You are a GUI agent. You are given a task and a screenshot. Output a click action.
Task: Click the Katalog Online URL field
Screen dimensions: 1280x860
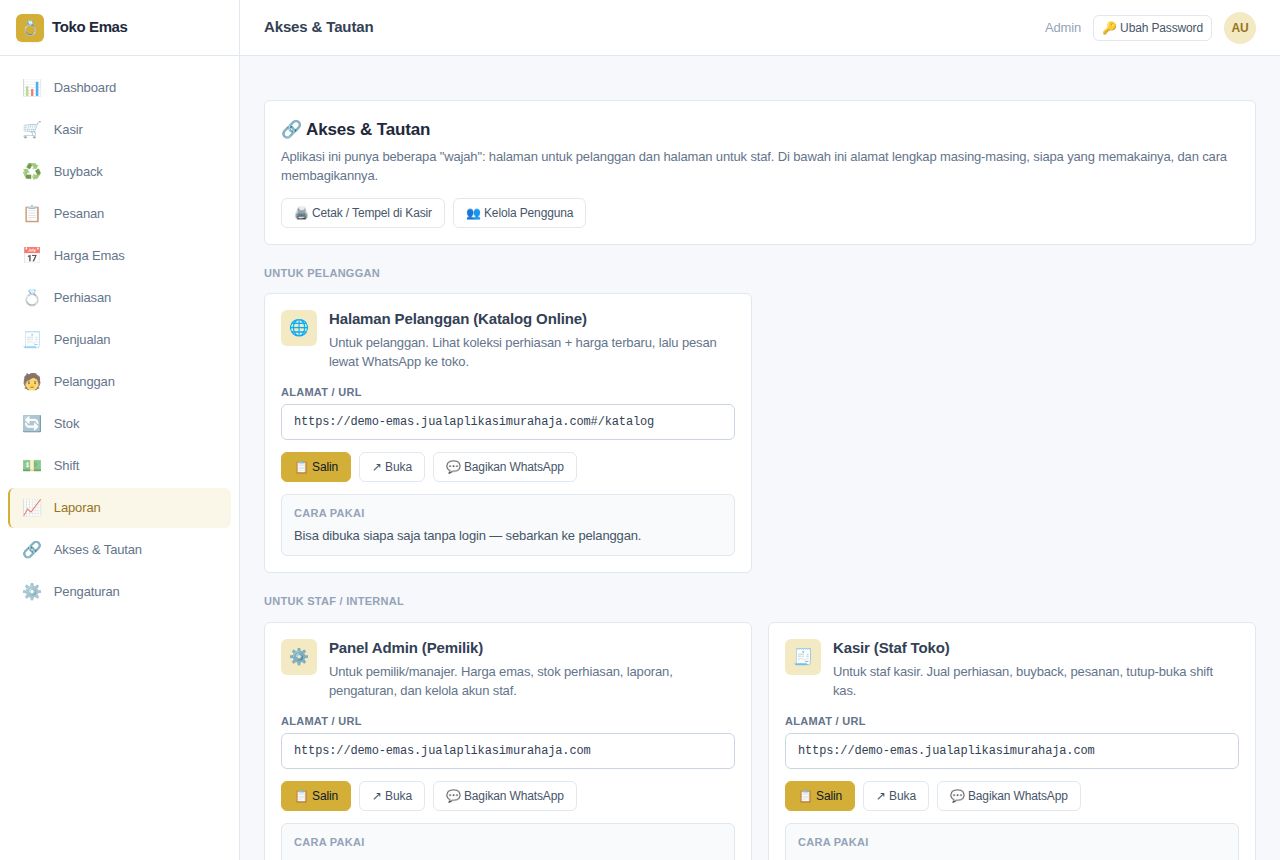508,422
